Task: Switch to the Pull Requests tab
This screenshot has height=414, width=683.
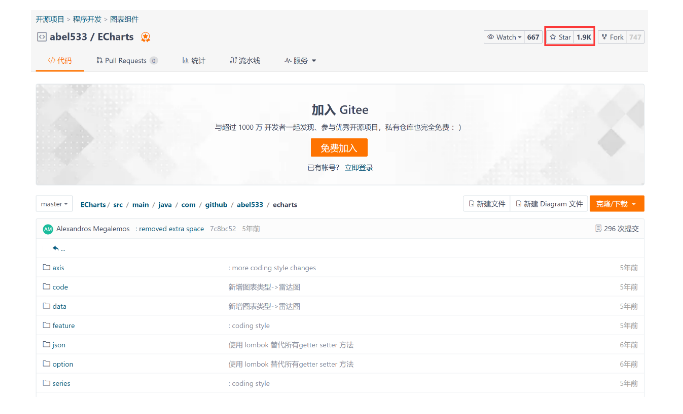Action: pos(126,61)
